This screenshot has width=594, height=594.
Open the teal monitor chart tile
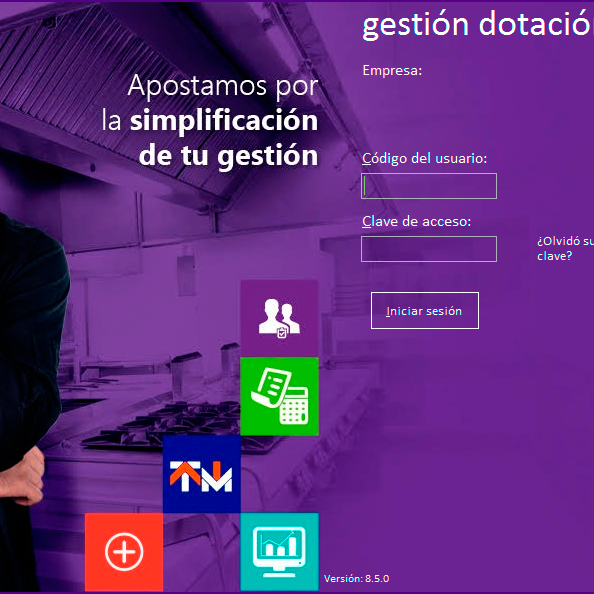279,552
